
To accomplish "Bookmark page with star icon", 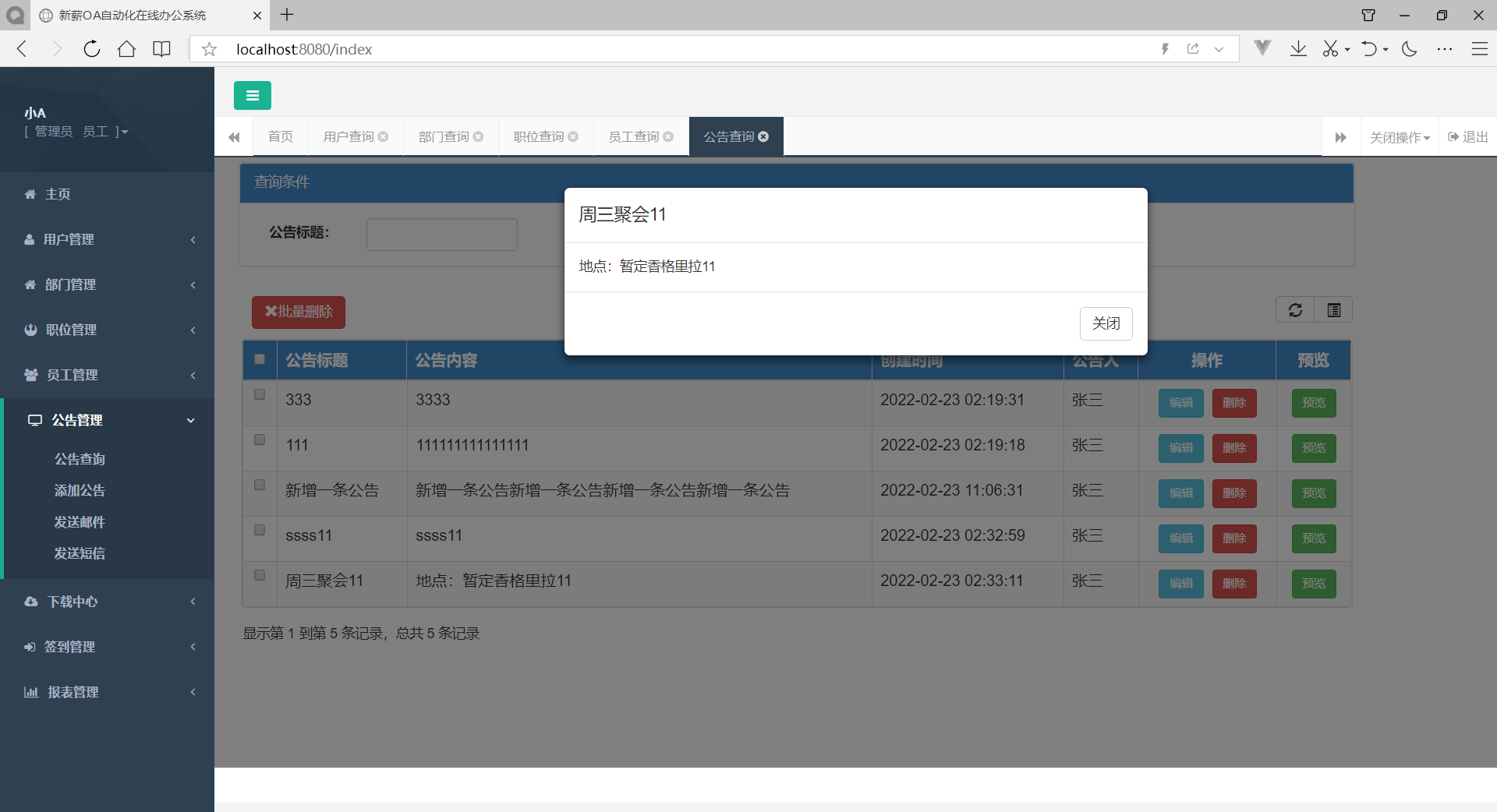I will tap(209, 49).
